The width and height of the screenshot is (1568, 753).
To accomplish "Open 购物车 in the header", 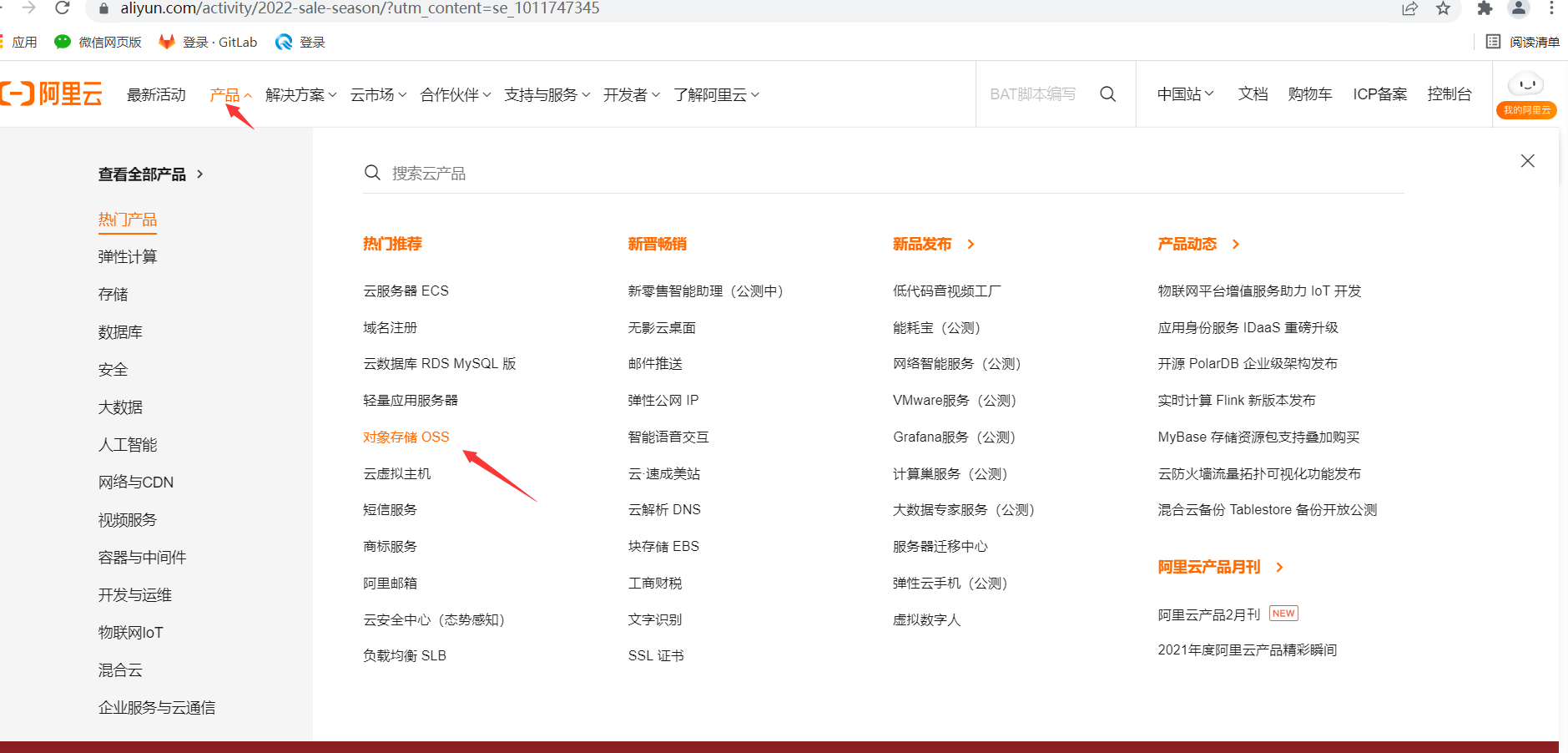I will 1309,94.
